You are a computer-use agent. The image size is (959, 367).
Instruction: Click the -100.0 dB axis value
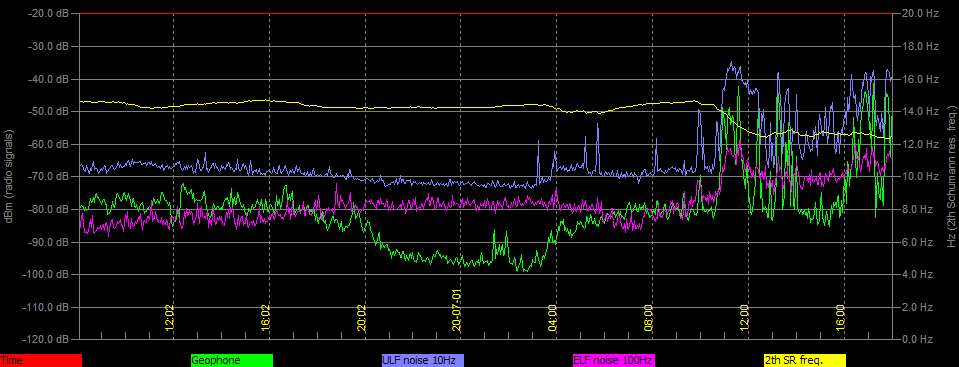pos(47,274)
